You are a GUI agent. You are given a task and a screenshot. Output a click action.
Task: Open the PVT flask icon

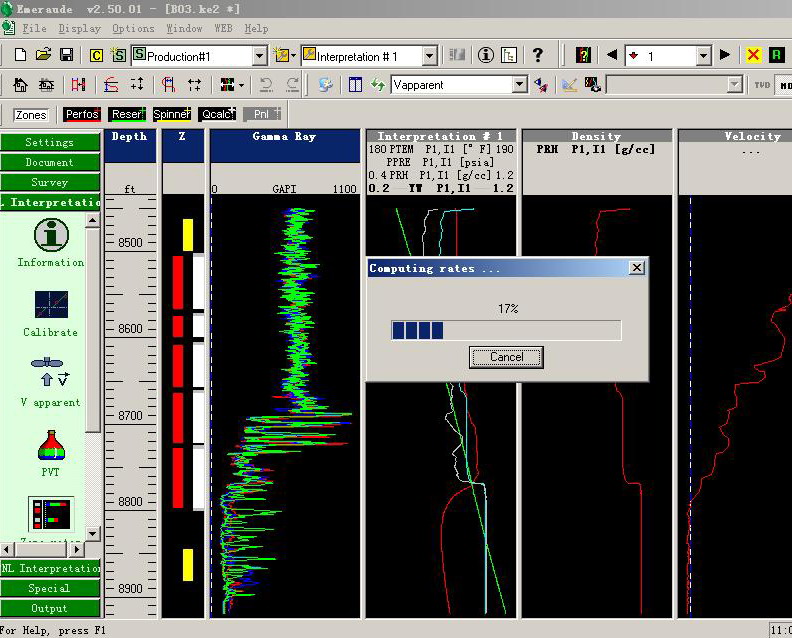50,446
